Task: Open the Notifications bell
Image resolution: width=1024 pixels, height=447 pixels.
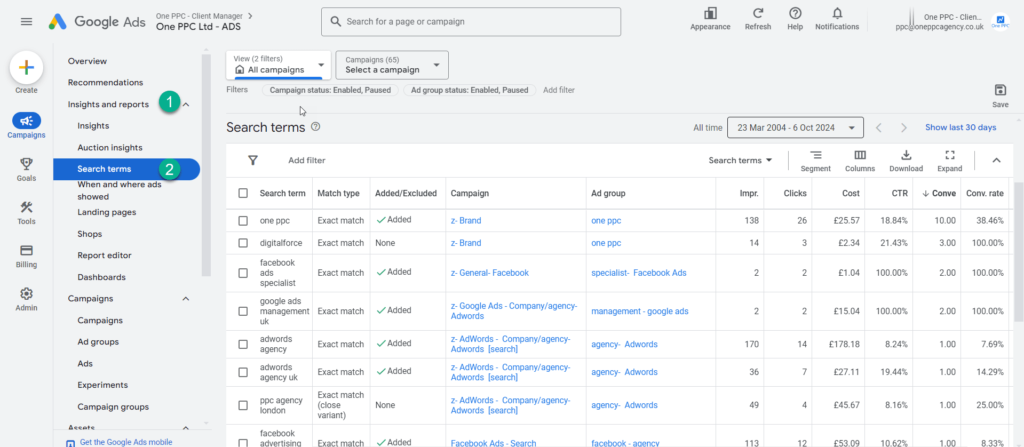Action: coord(837,13)
